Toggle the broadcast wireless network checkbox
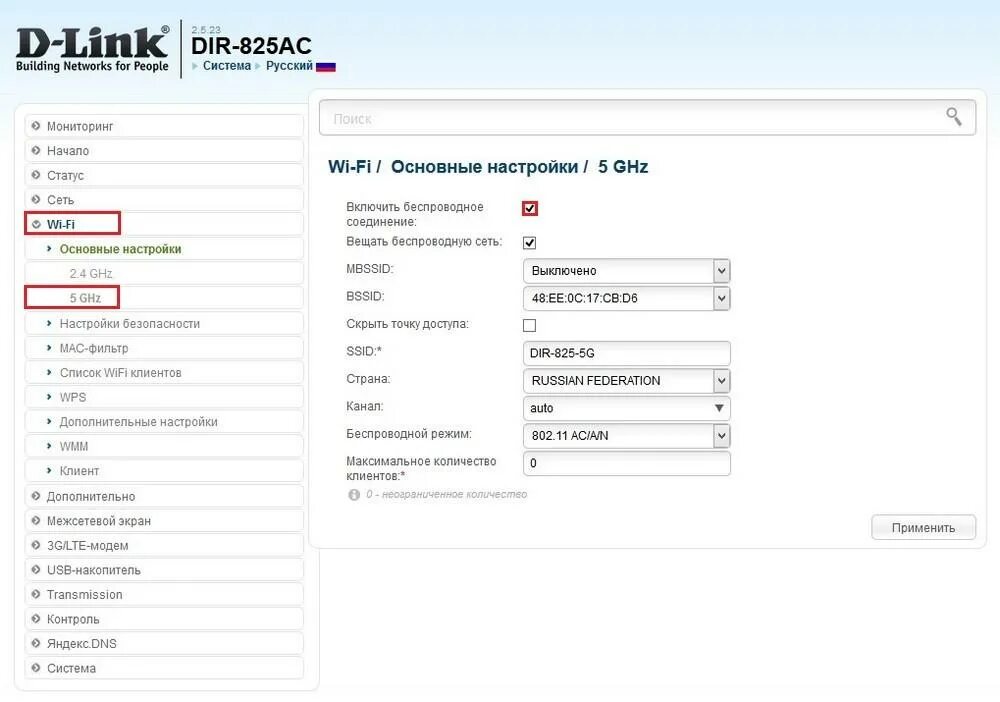Image resolution: width=1000 pixels, height=702 pixels. pos(529,243)
